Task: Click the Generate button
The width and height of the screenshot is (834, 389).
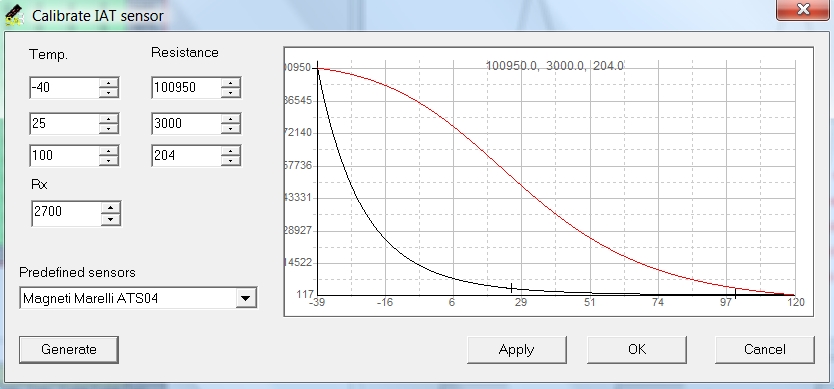Action: click(x=69, y=350)
